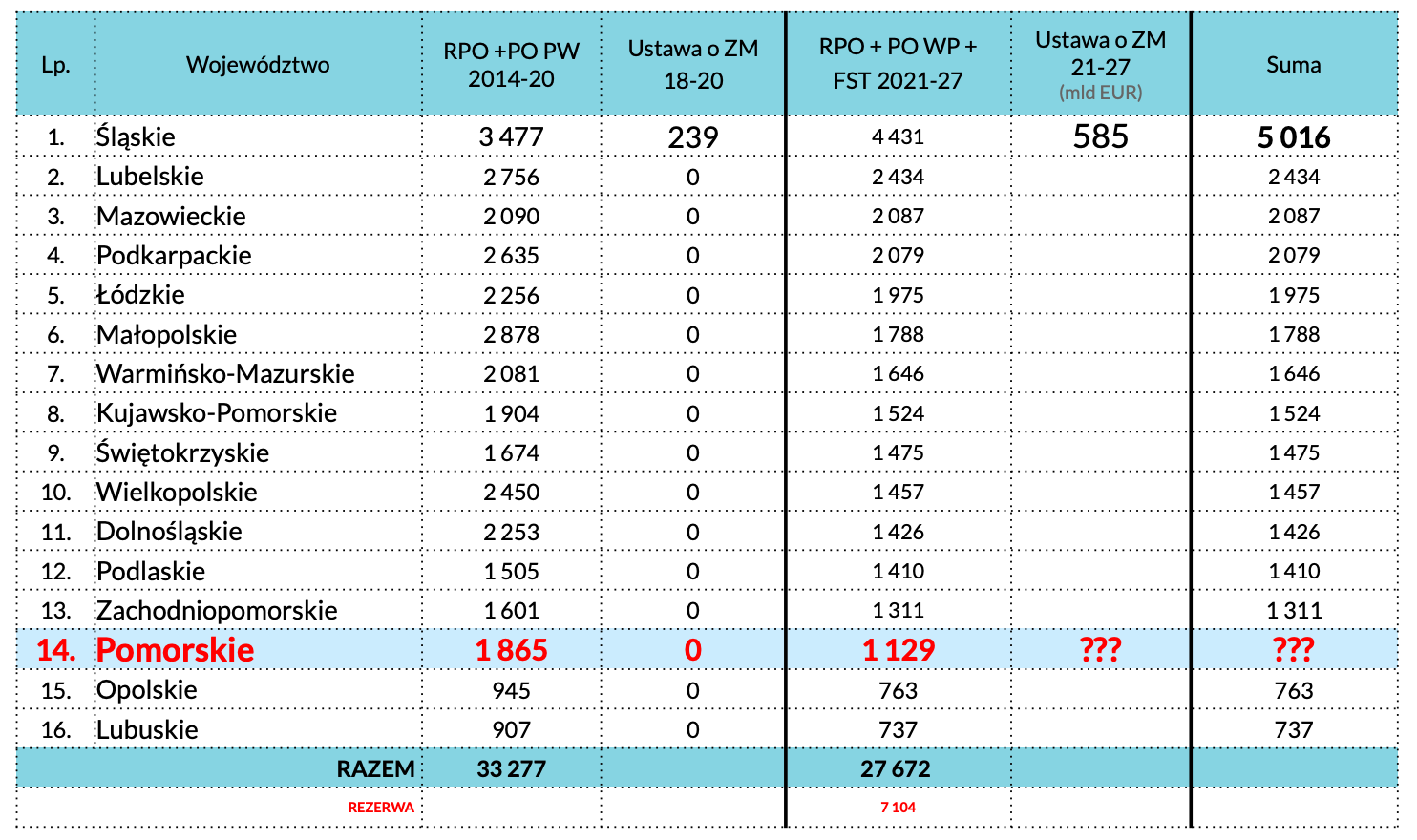Click the red value 1 129

point(898,650)
